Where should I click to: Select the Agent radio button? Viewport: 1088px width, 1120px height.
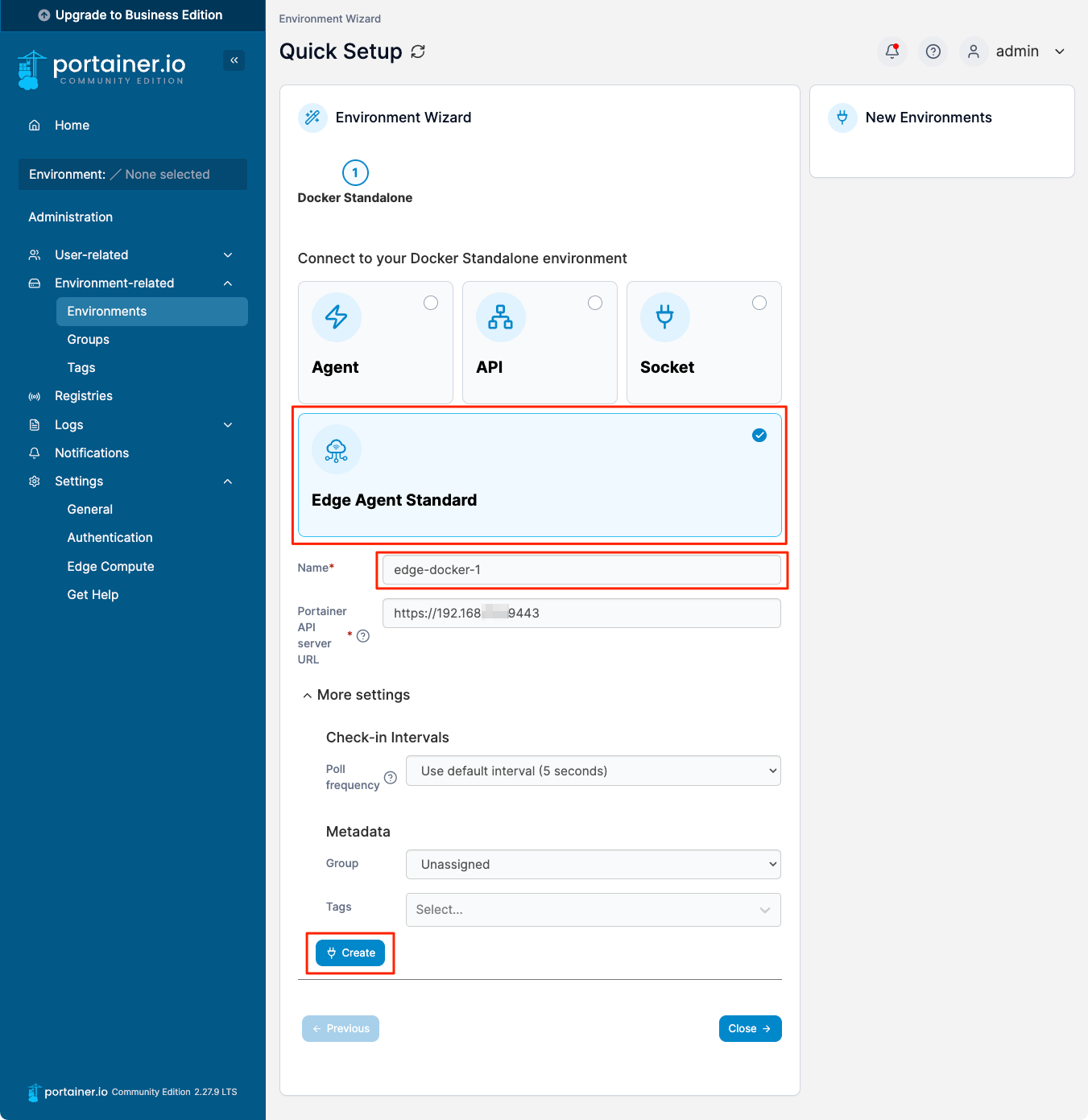click(431, 303)
